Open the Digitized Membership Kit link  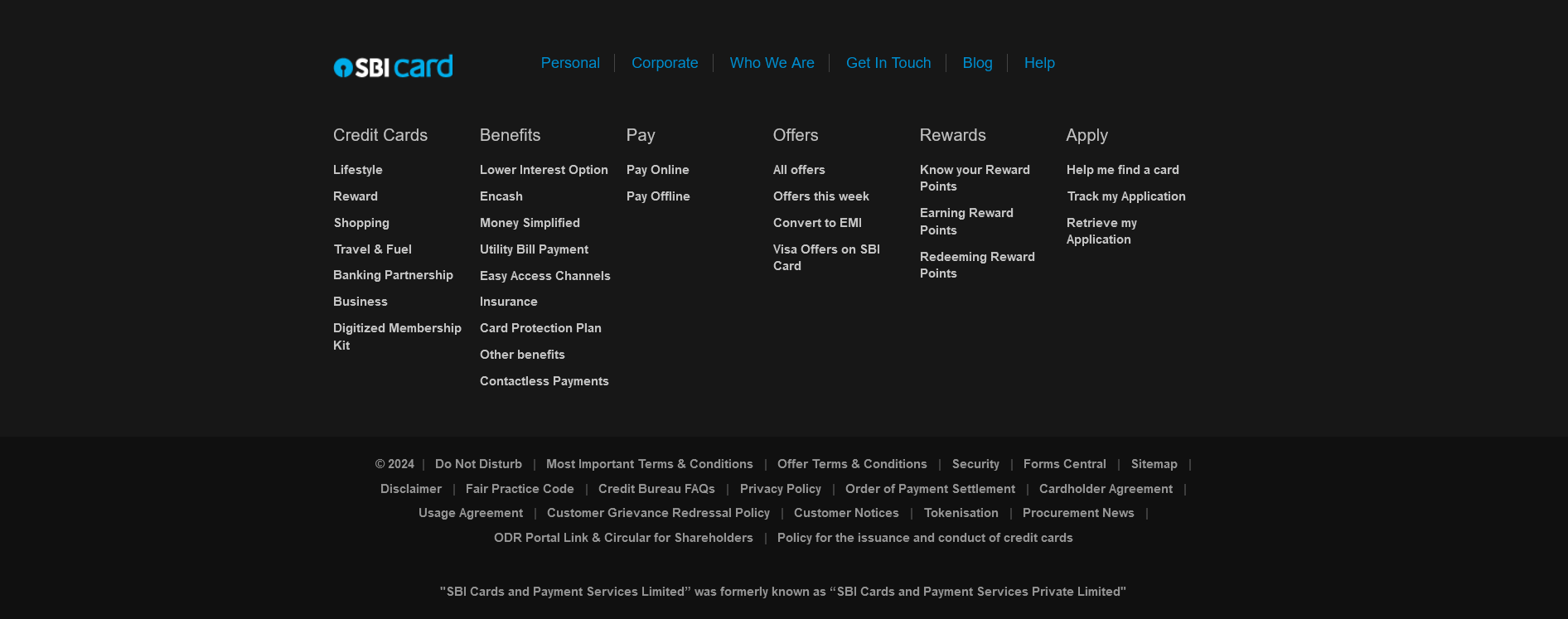(x=397, y=336)
